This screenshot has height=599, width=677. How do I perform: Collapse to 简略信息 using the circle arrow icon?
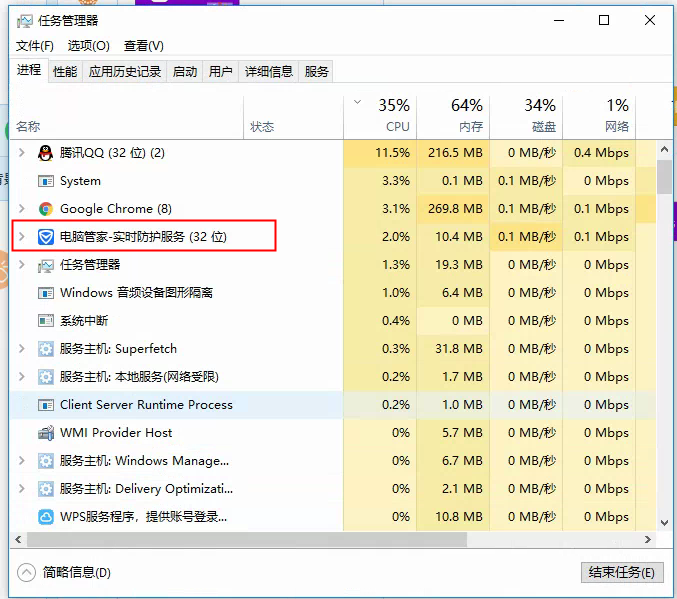tap(26, 573)
